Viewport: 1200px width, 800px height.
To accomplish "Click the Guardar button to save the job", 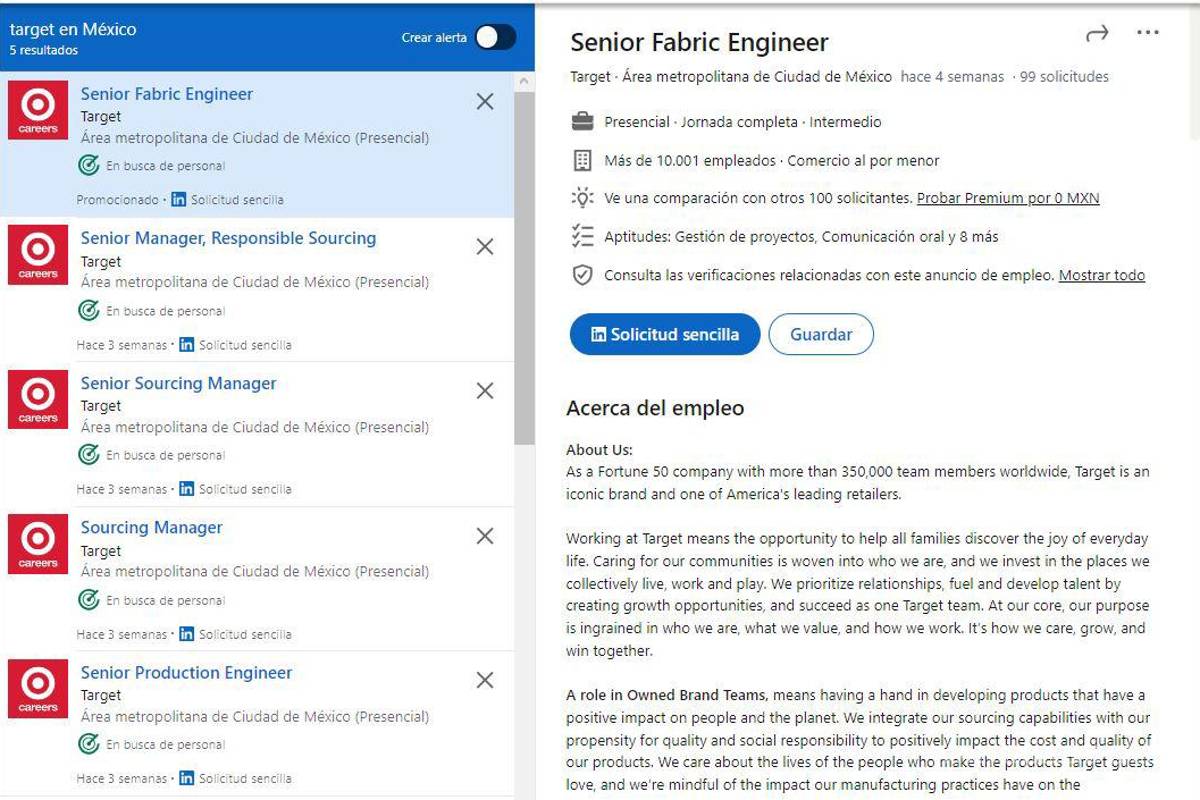I will point(821,334).
